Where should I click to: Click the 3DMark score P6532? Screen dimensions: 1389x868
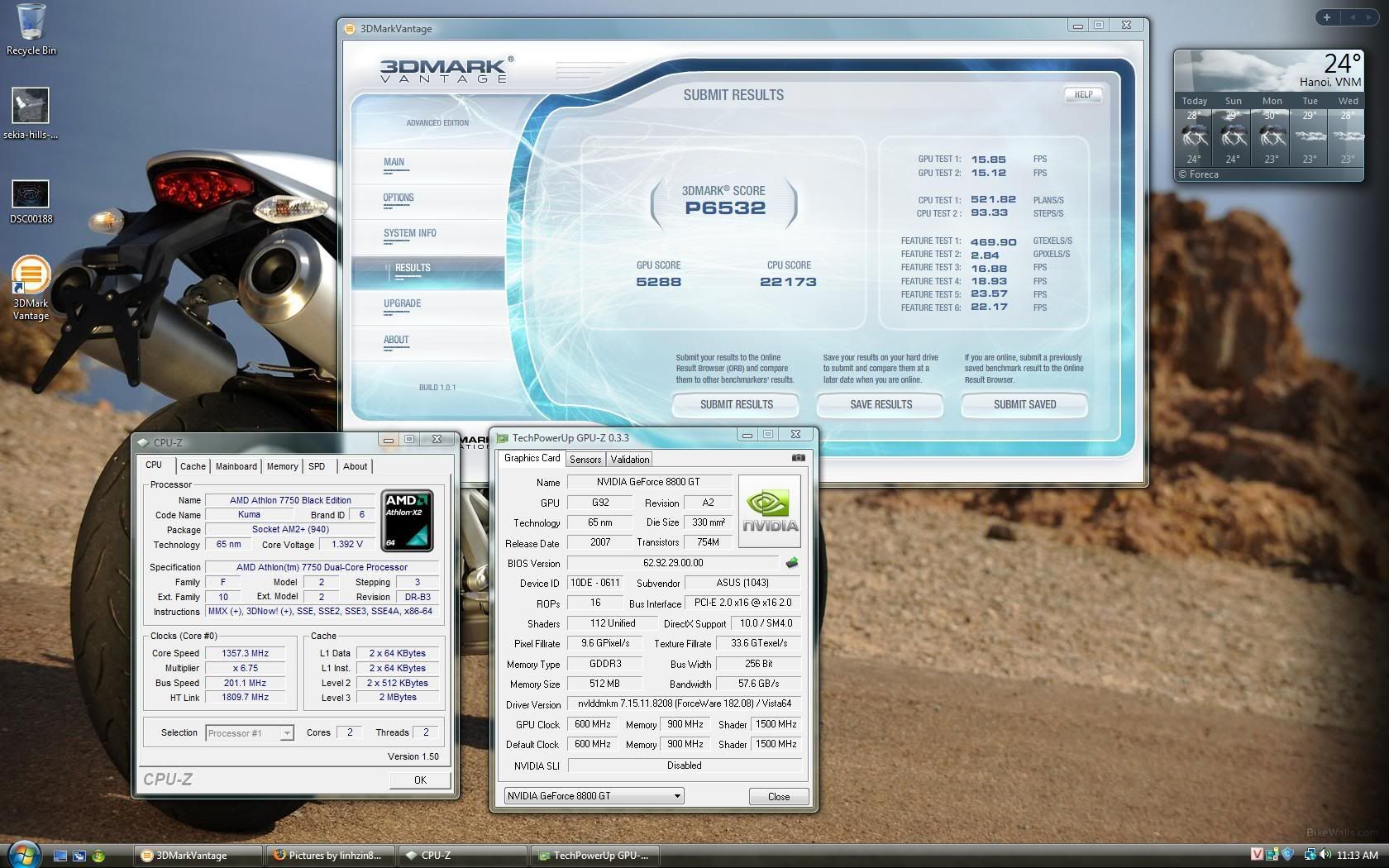[725, 208]
